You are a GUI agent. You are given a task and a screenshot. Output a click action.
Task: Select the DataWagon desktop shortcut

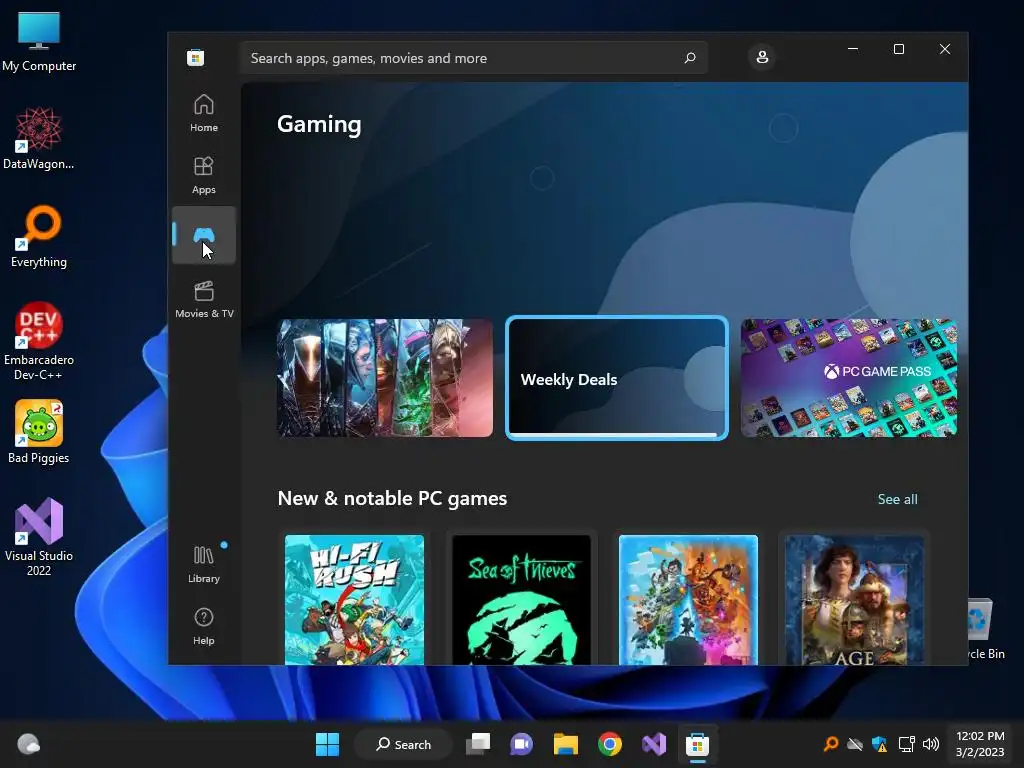[x=39, y=138]
